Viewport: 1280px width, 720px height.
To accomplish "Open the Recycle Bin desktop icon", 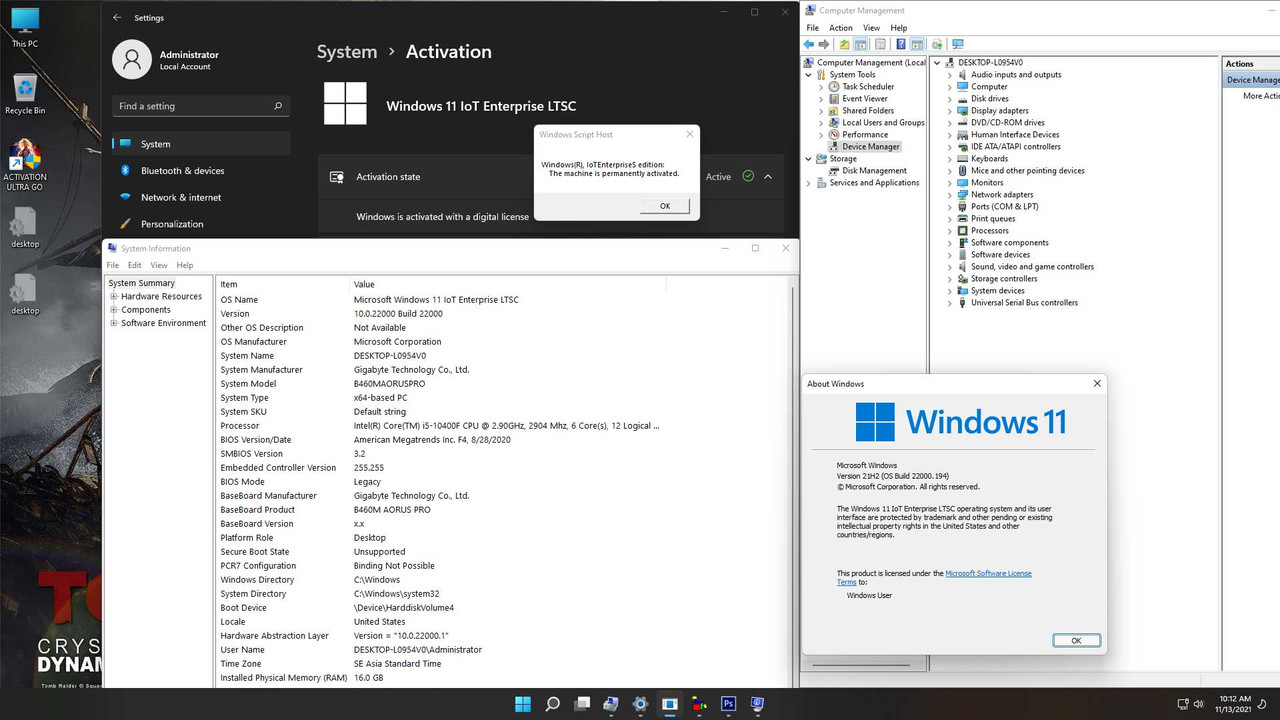I will click(x=25, y=95).
